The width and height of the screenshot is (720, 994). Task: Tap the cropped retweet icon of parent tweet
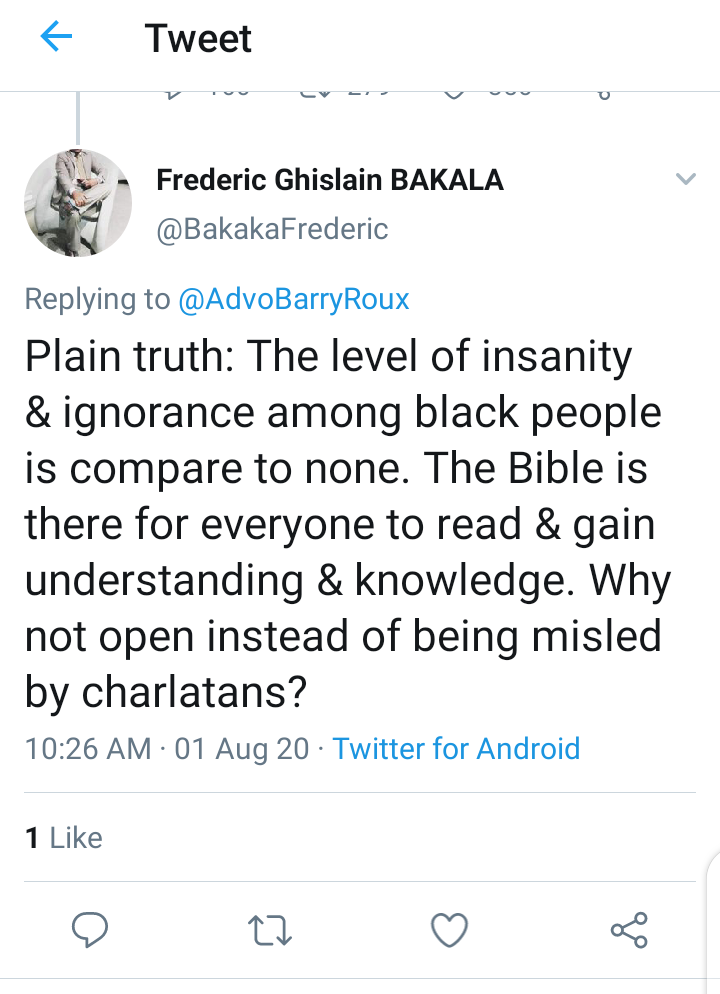point(314,94)
